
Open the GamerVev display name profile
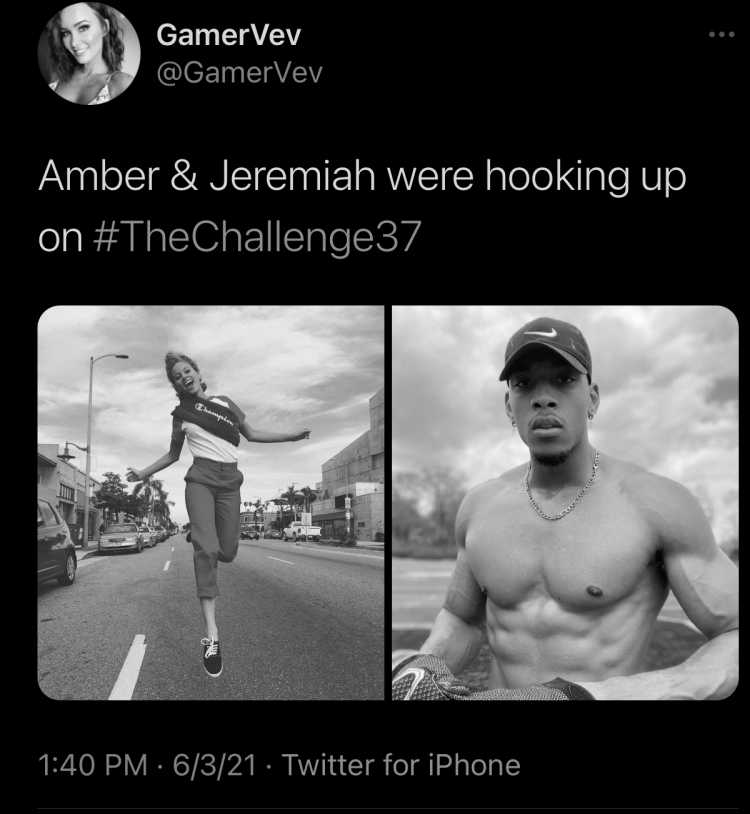tap(228, 35)
